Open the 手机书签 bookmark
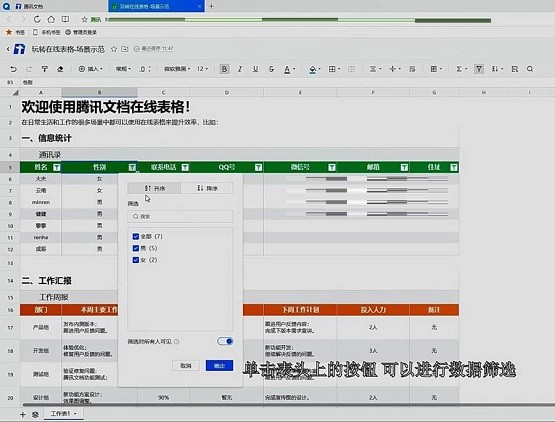The width and height of the screenshot is (555, 422). [x=46, y=32]
